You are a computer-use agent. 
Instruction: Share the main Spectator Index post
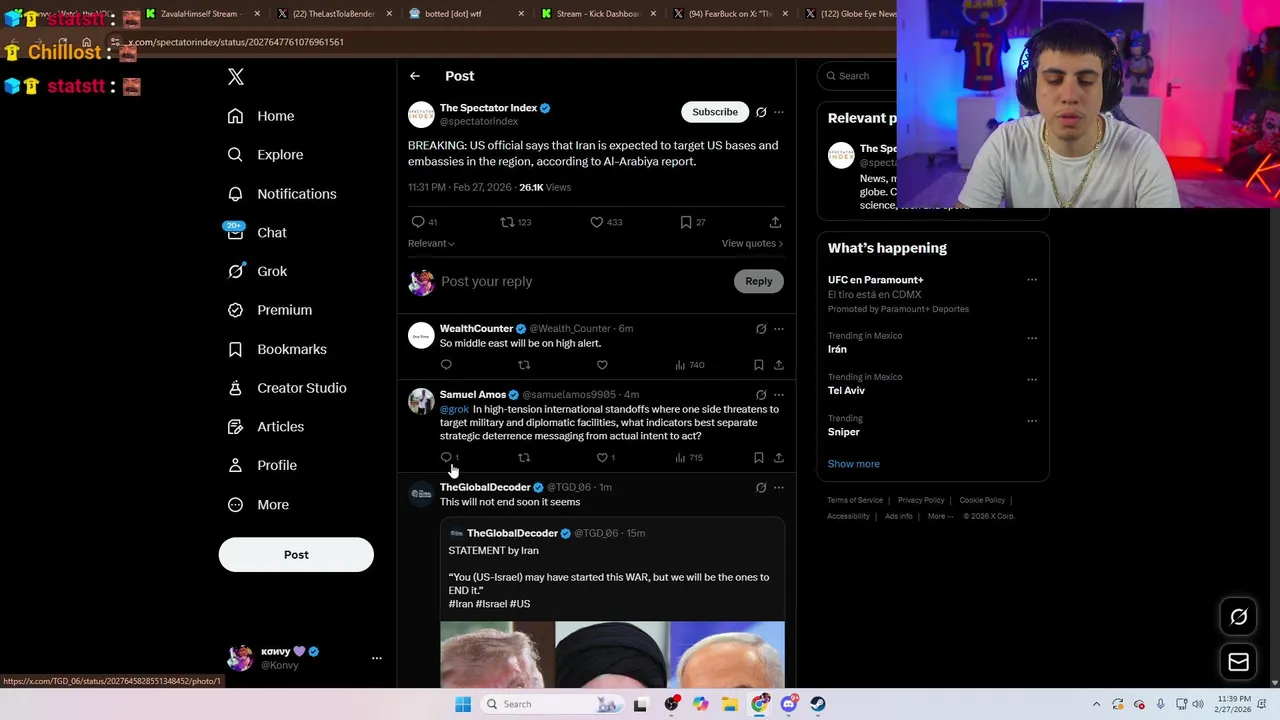pyautogui.click(x=775, y=222)
